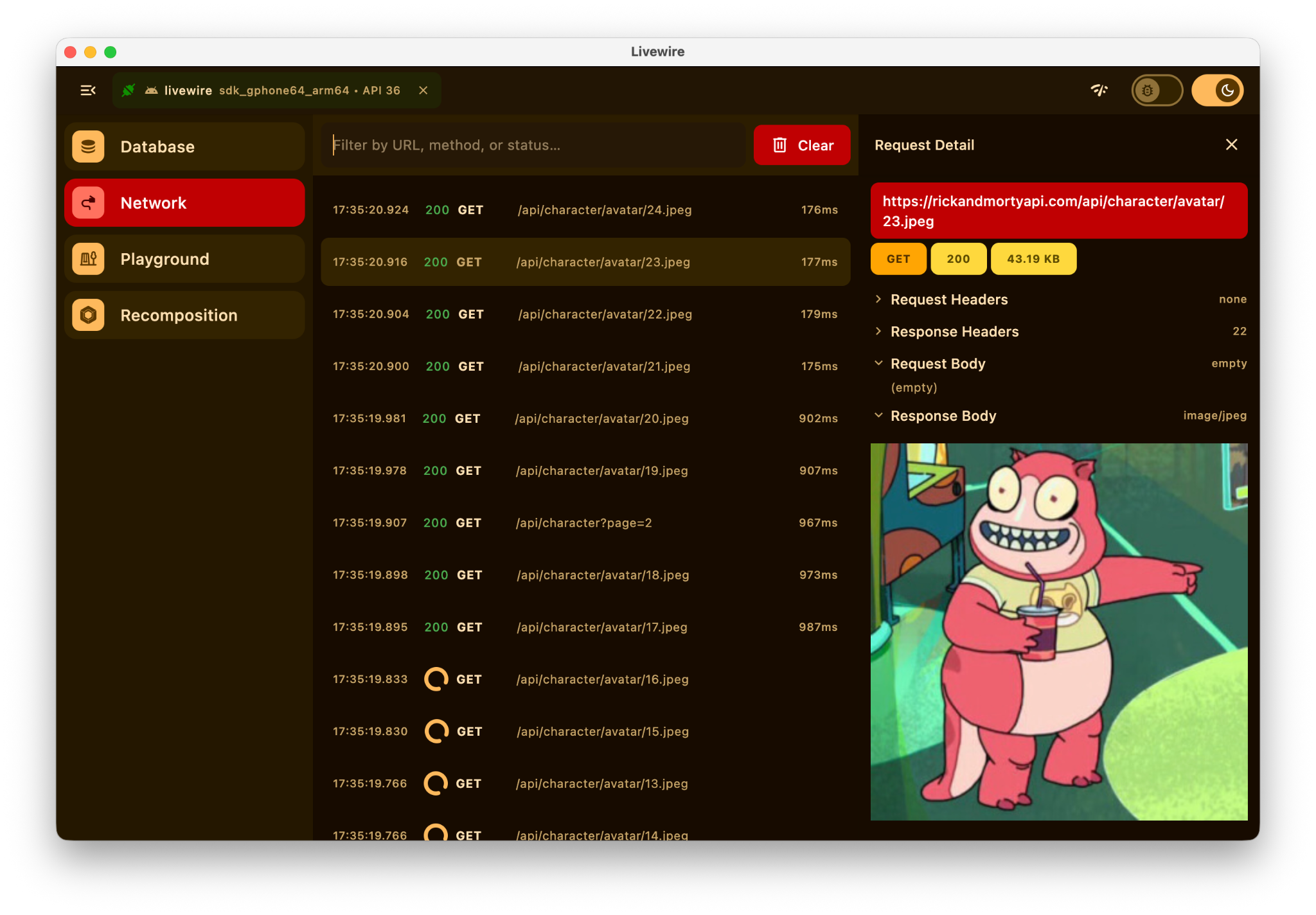Click the '22' response headers count
Image resolution: width=1316 pixels, height=915 pixels.
[x=1240, y=332]
